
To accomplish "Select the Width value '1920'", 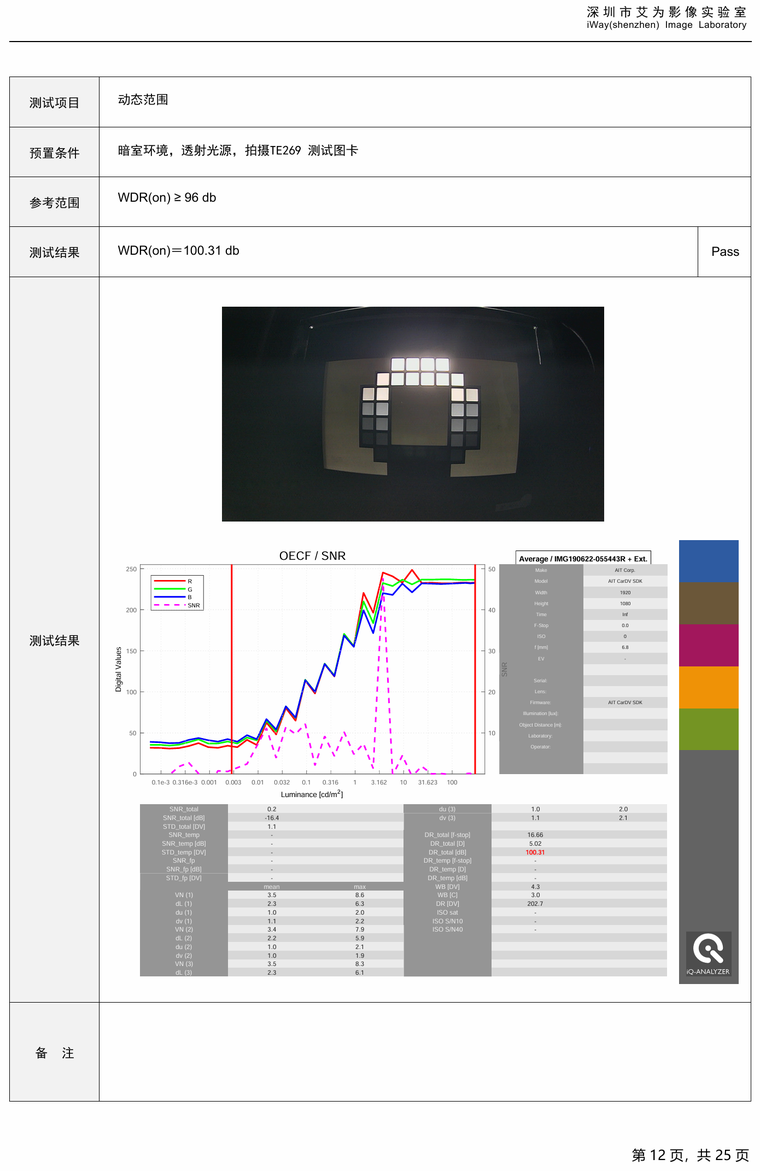I will tap(625, 592).
